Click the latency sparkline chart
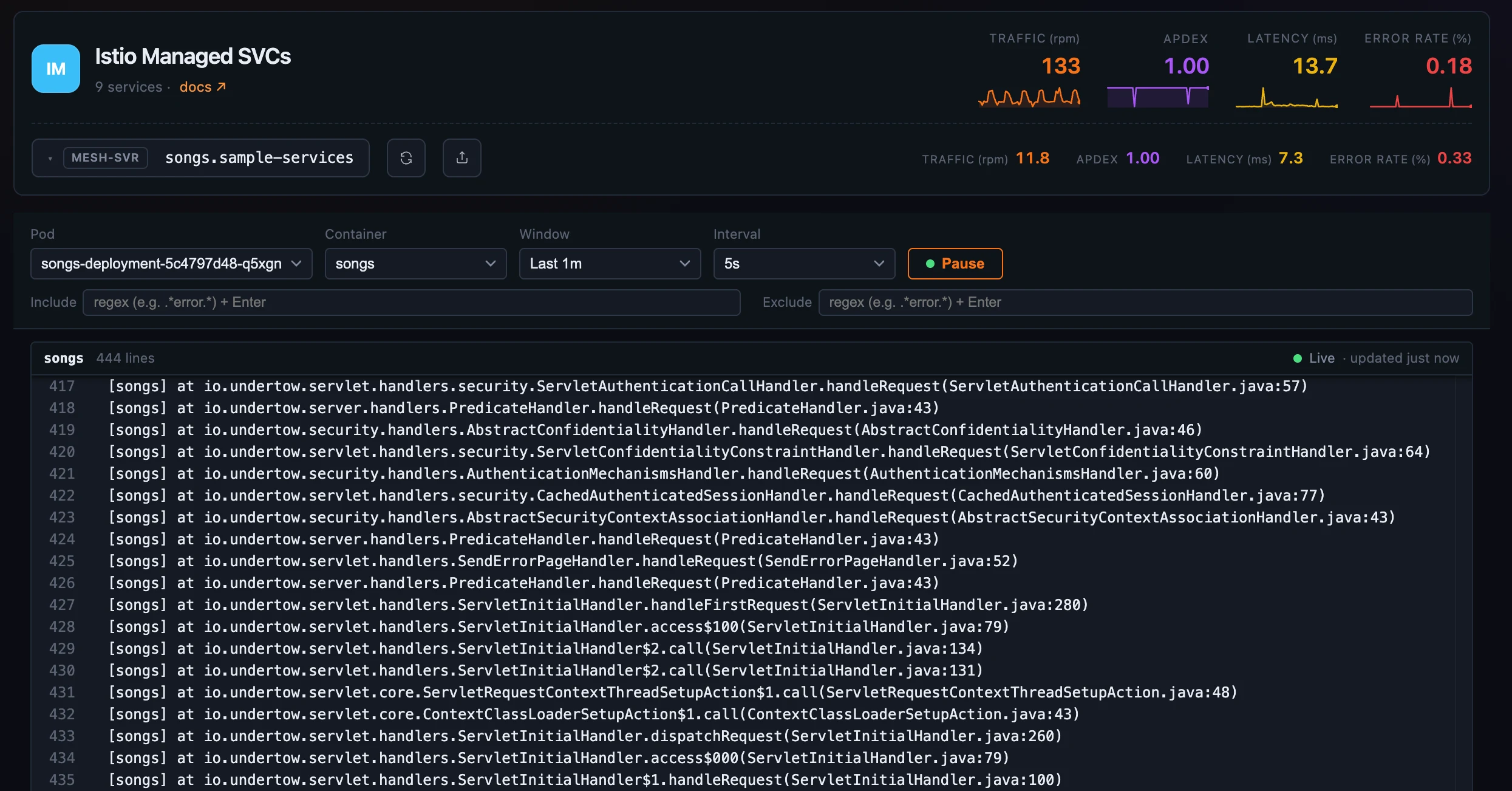1512x791 pixels. pos(1287,97)
